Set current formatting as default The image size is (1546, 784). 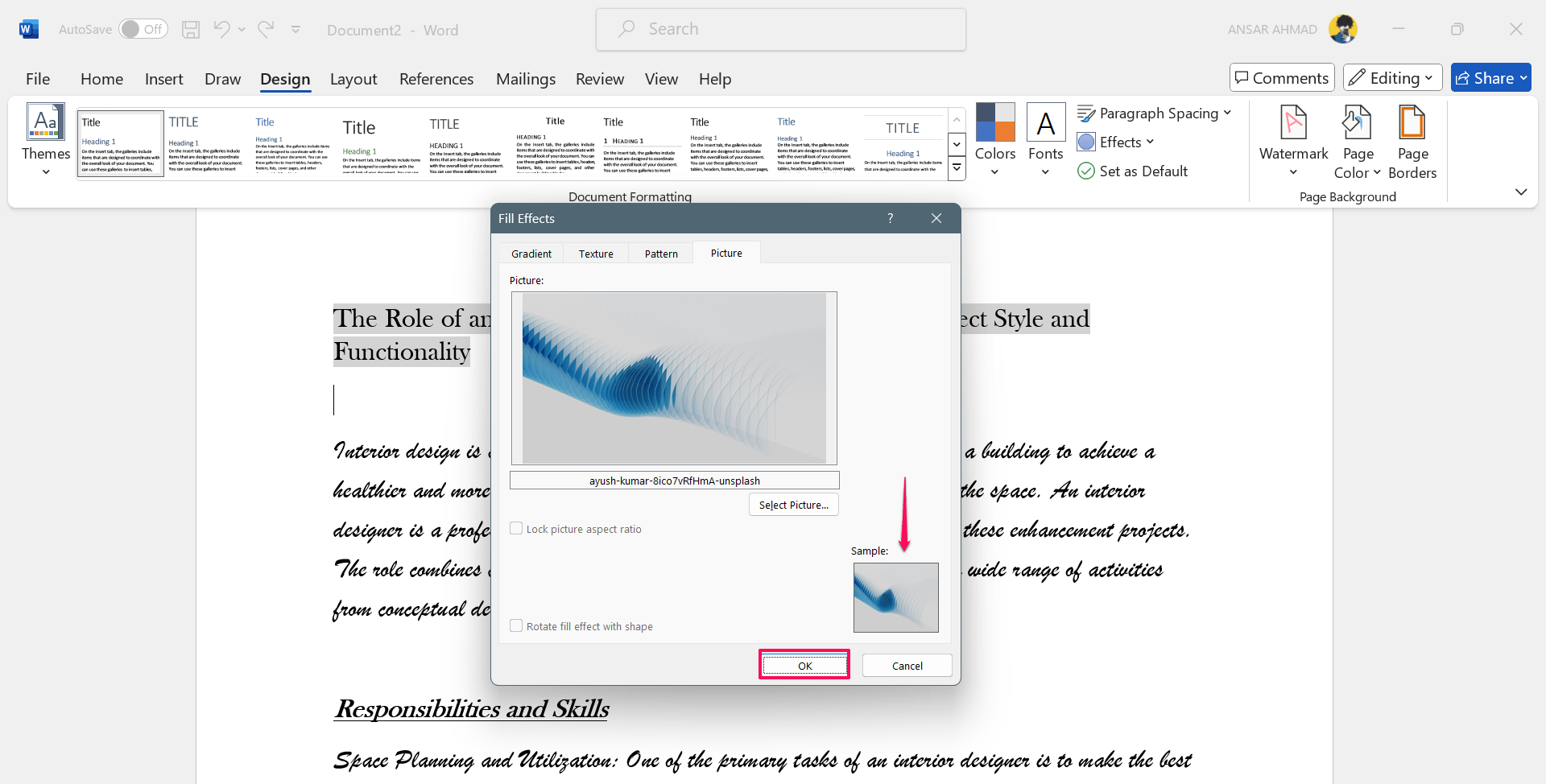(x=1133, y=171)
